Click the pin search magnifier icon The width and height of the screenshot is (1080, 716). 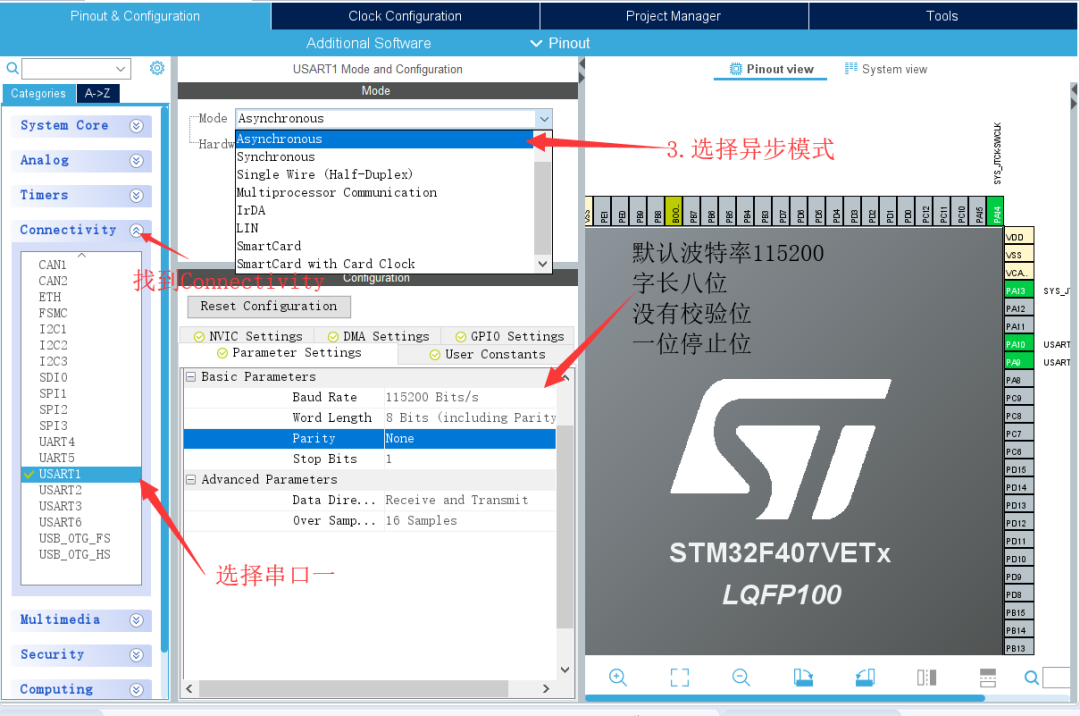pyautogui.click(x=1031, y=677)
